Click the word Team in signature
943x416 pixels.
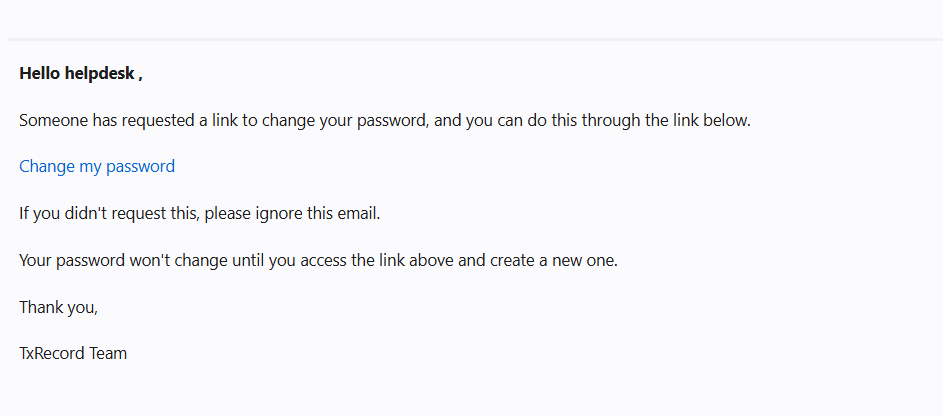pos(108,353)
